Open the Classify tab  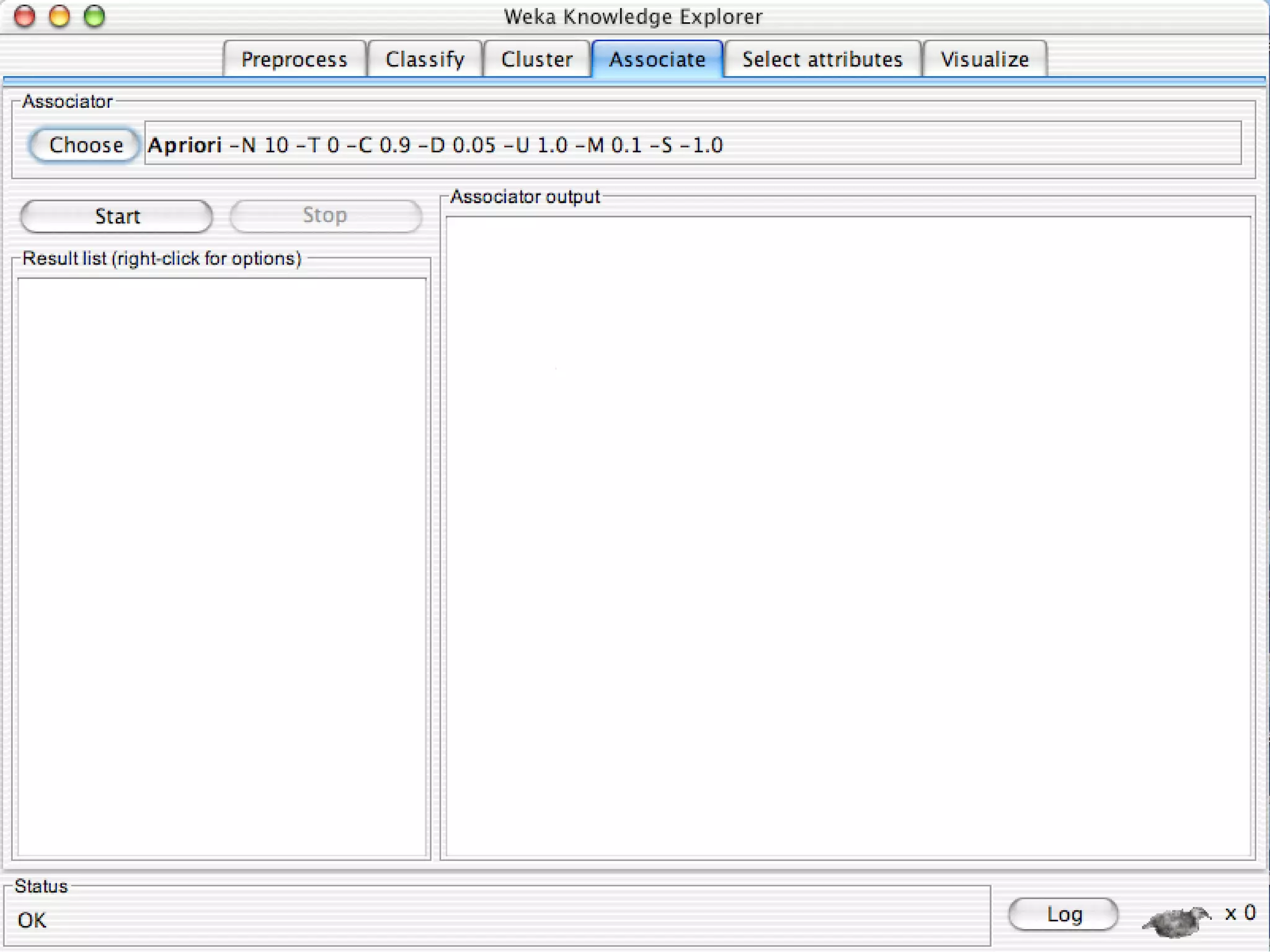[425, 59]
